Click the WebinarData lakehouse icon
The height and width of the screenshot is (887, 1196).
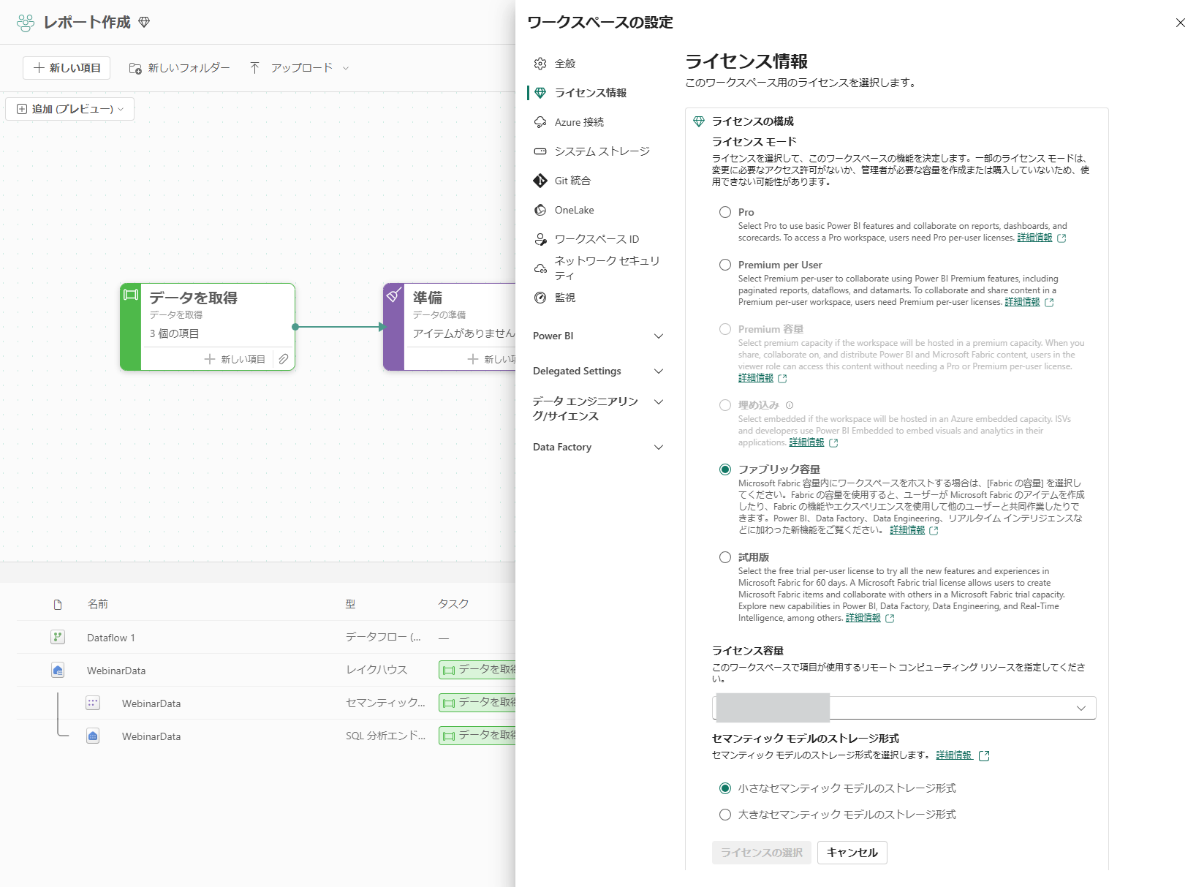57,670
